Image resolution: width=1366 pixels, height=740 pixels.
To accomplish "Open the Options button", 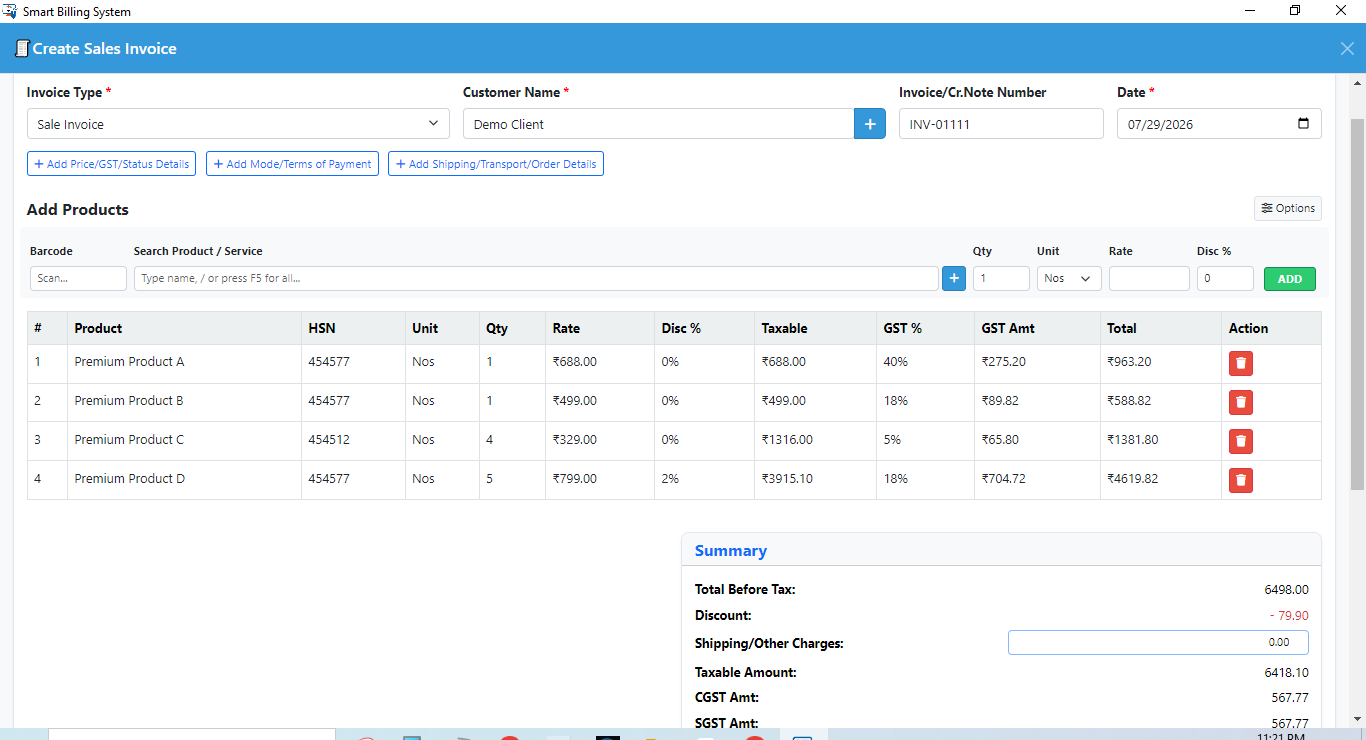I will [x=1288, y=208].
